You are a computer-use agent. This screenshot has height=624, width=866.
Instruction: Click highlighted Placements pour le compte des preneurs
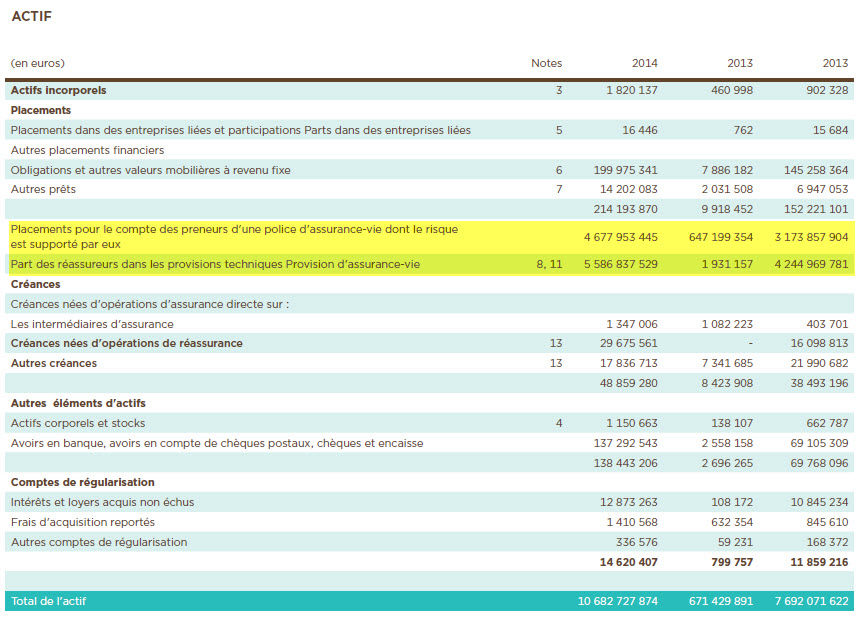[x=234, y=237]
